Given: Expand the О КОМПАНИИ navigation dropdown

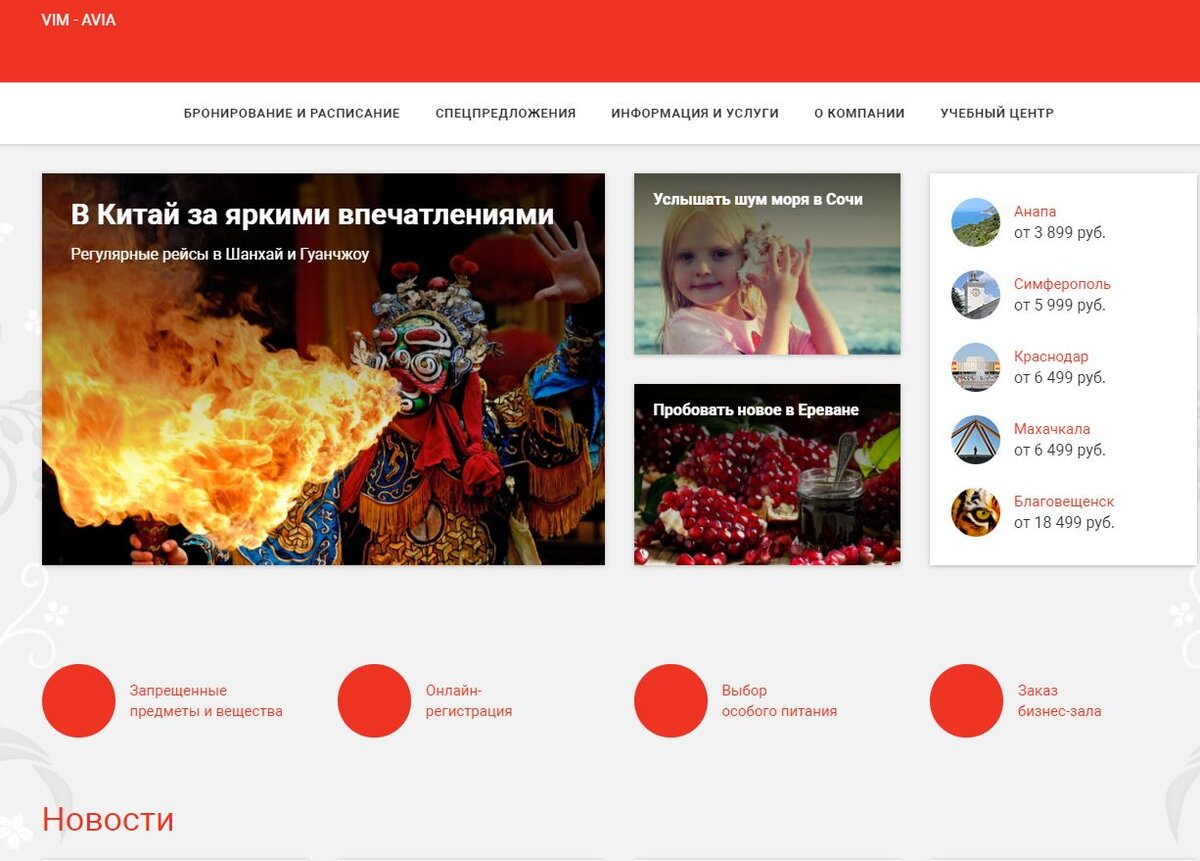Looking at the screenshot, I should 861,113.
